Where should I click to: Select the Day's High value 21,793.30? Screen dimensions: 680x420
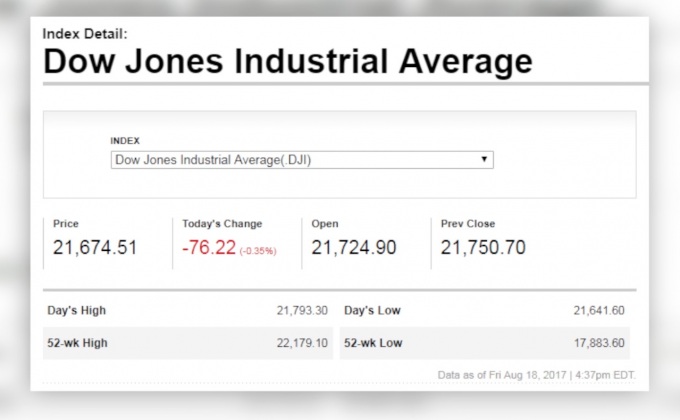[x=302, y=311]
